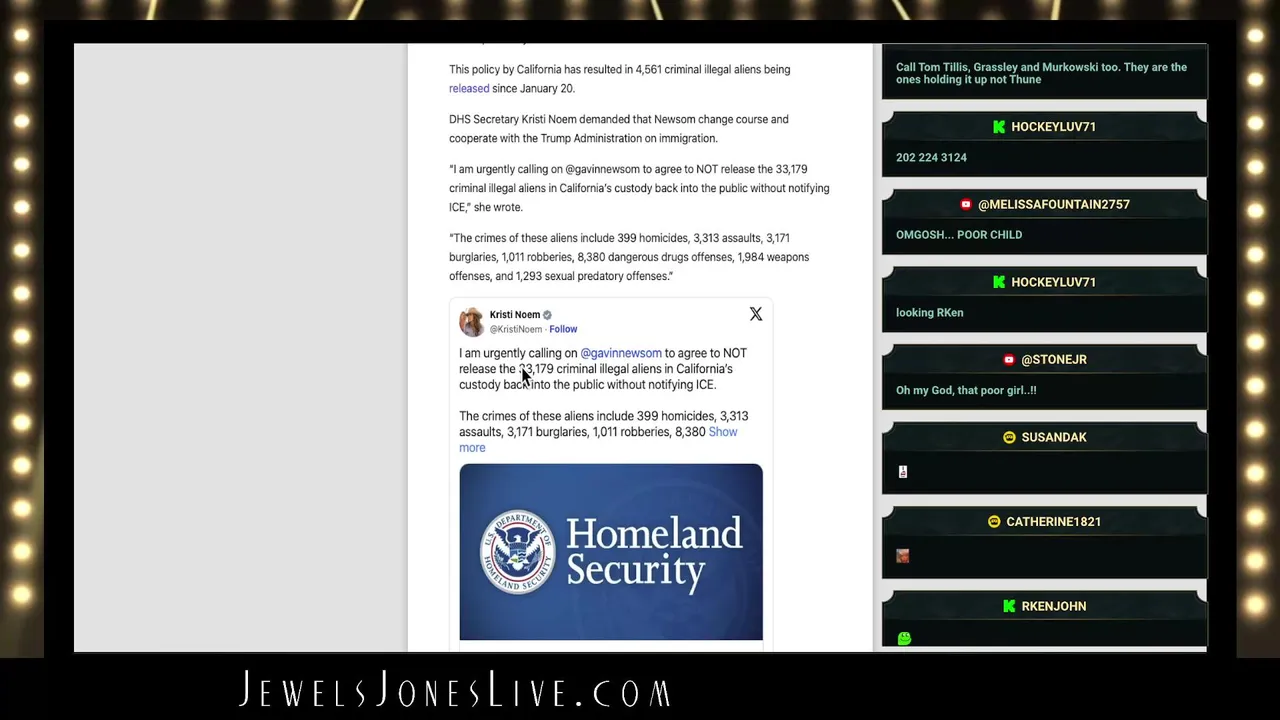Open the 'released' hyperlink in the article
Image resolution: width=1280 pixels, height=720 pixels.
pos(469,89)
